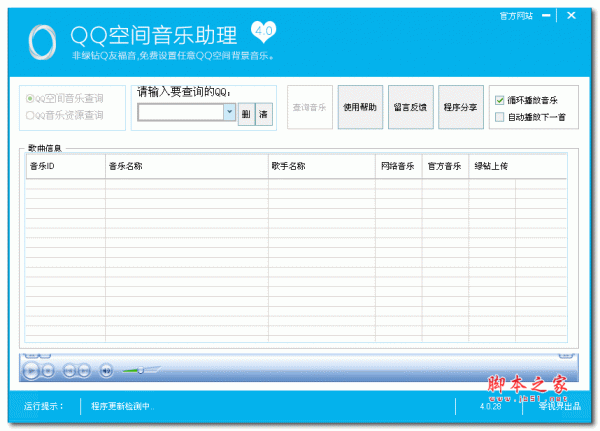This screenshot has width=600, height=431.
Task: Click status text 程序更新检测中
Action: pyautogui.click(x=122, y=406)
